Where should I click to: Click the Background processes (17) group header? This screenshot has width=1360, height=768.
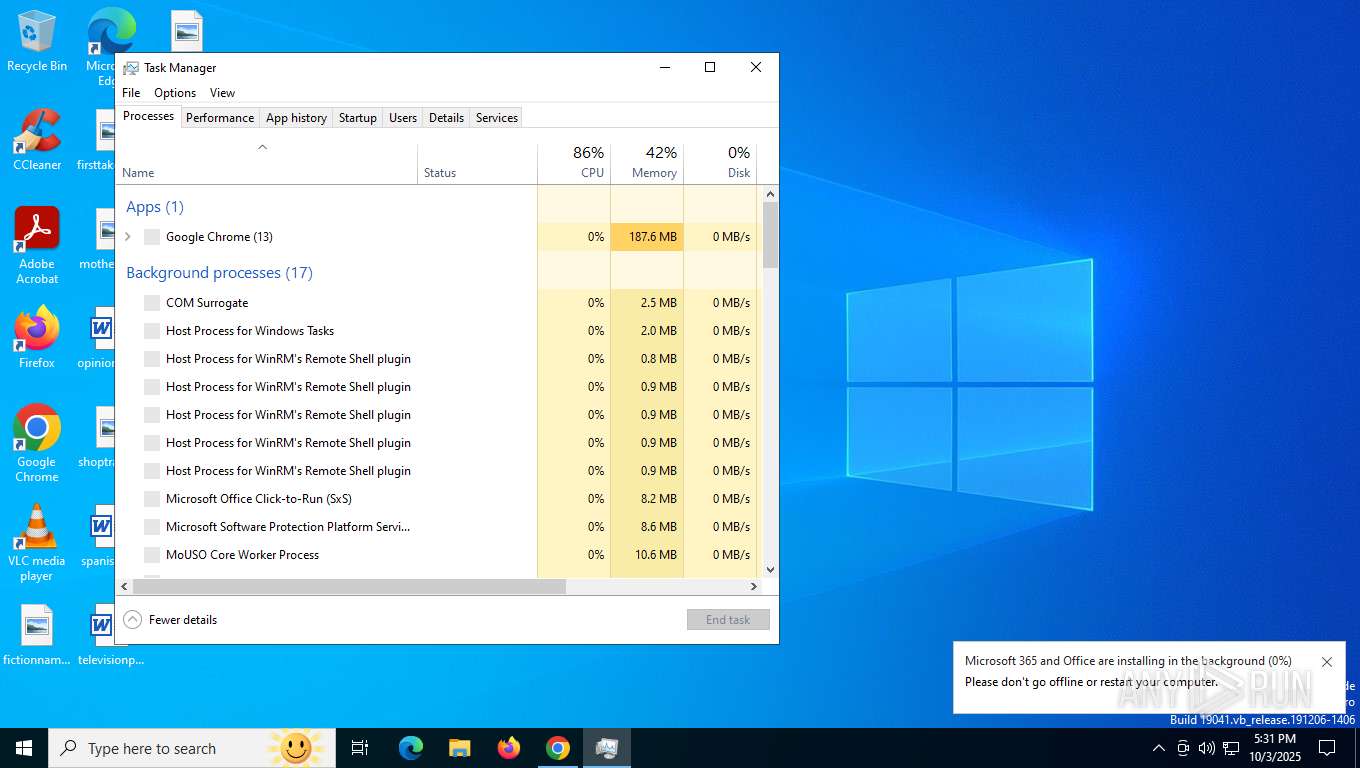click(x=219, y=273)
